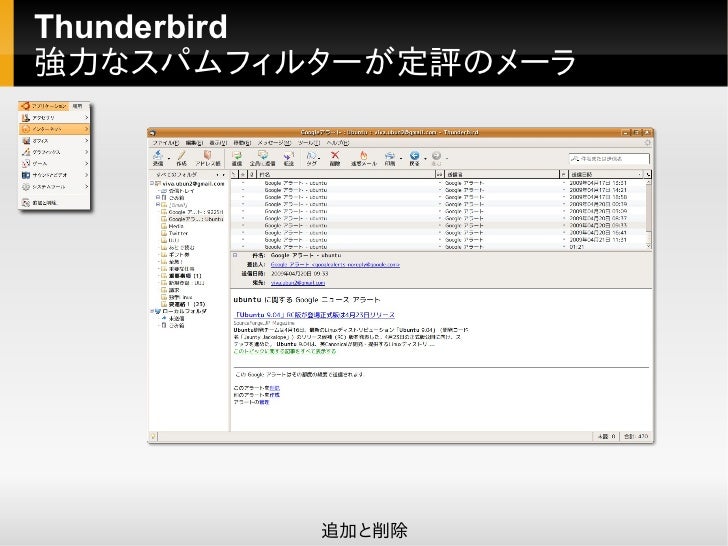This screenshot has width=728, height=546.
Task: Open the ファイル menu
Action: click(x=166, y=143)
